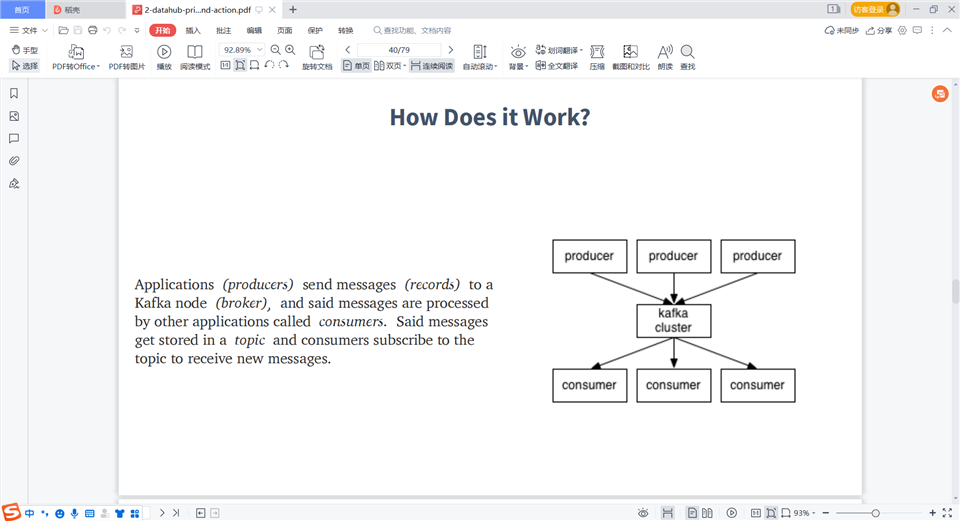Switch to the 转换 tab

coord(346,30)
